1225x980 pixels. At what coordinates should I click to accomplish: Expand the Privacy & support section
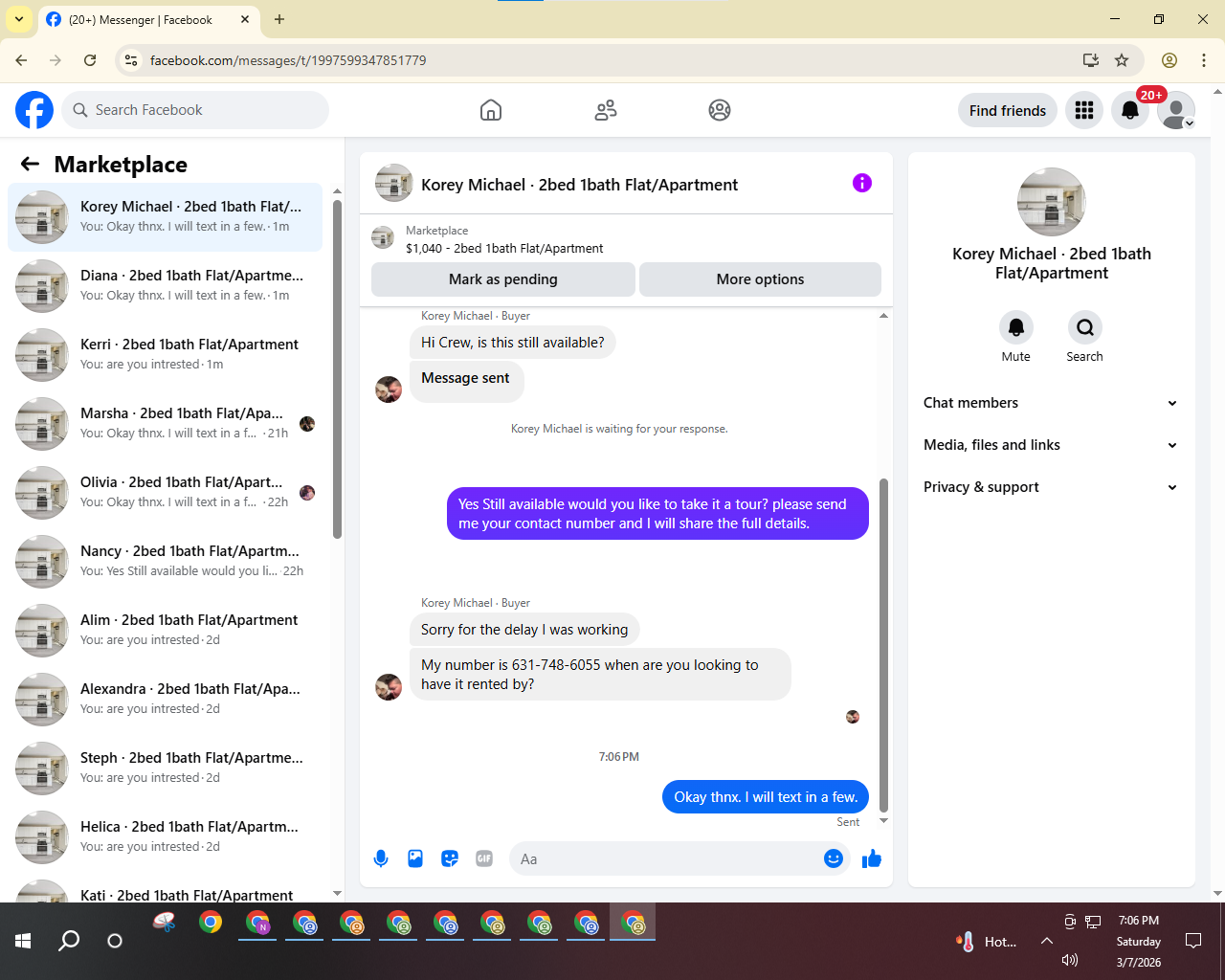click(1051, 487)
